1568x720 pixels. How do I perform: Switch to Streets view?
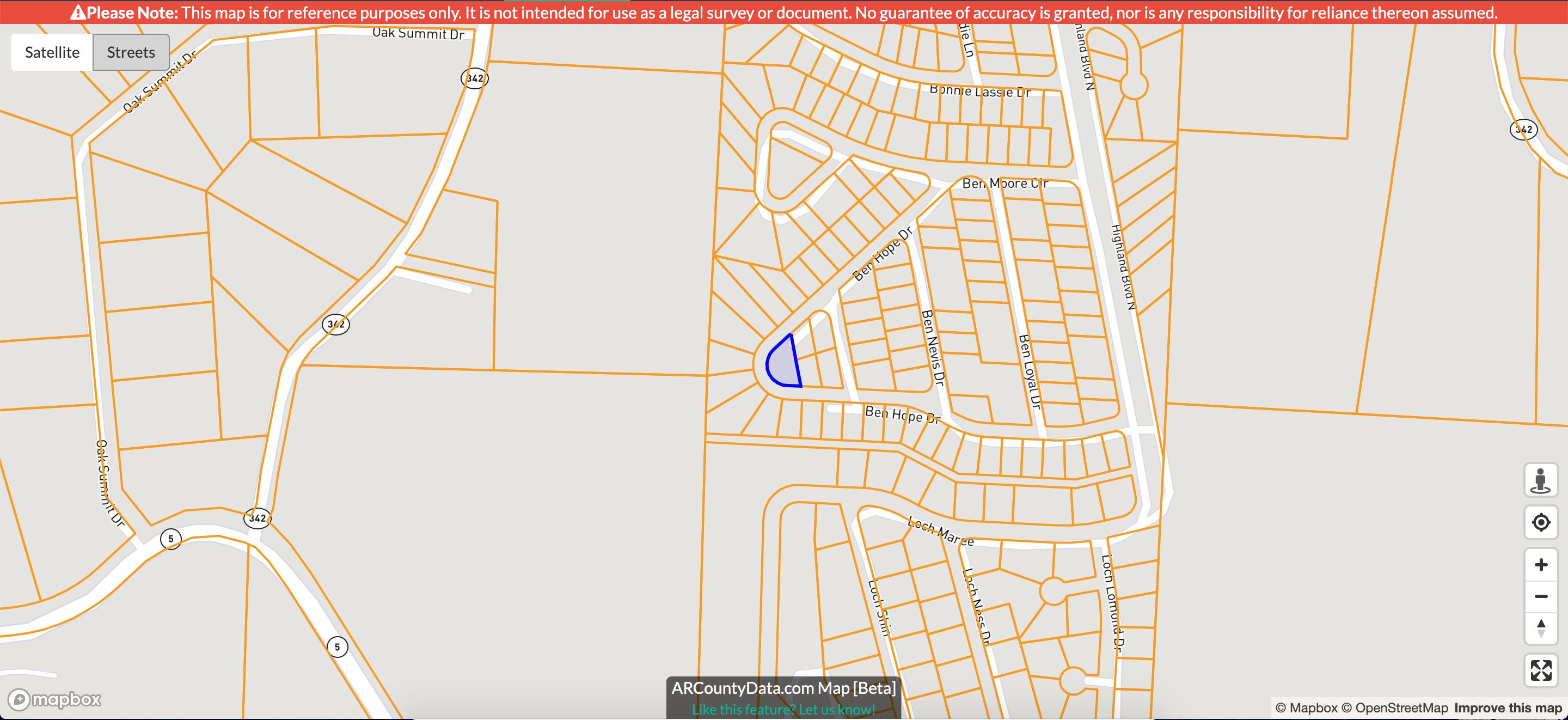tap(131, 52)
